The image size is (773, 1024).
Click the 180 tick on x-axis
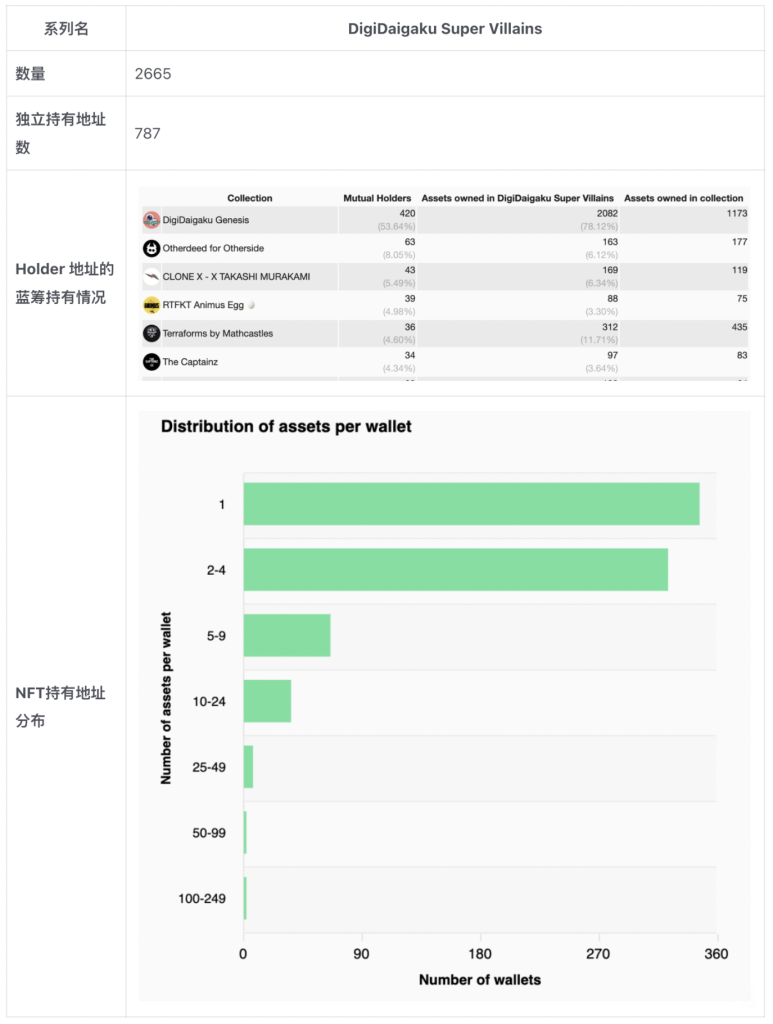click(x=480, y=954)
